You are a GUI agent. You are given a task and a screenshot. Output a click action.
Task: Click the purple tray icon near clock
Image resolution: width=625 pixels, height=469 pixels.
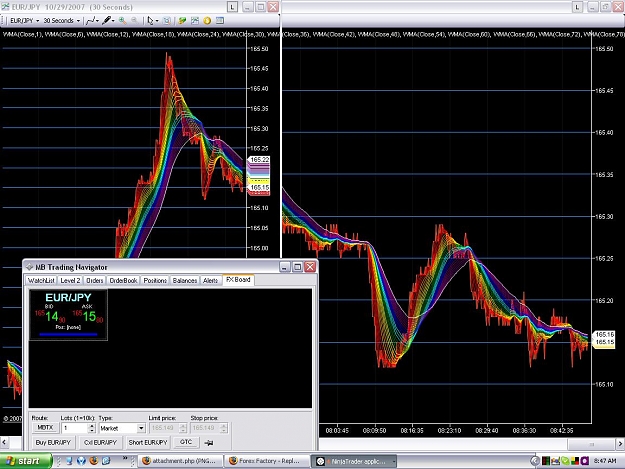click(x=585, y=461)
